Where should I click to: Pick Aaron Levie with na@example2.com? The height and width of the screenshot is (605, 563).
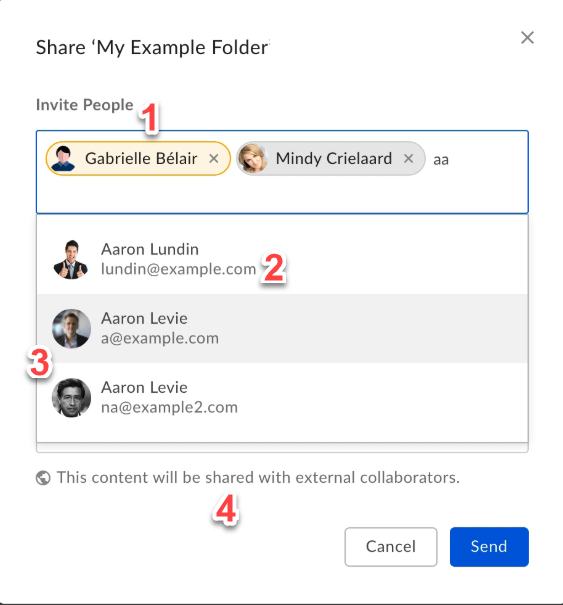pyautogui.click(x=282, y=397)
